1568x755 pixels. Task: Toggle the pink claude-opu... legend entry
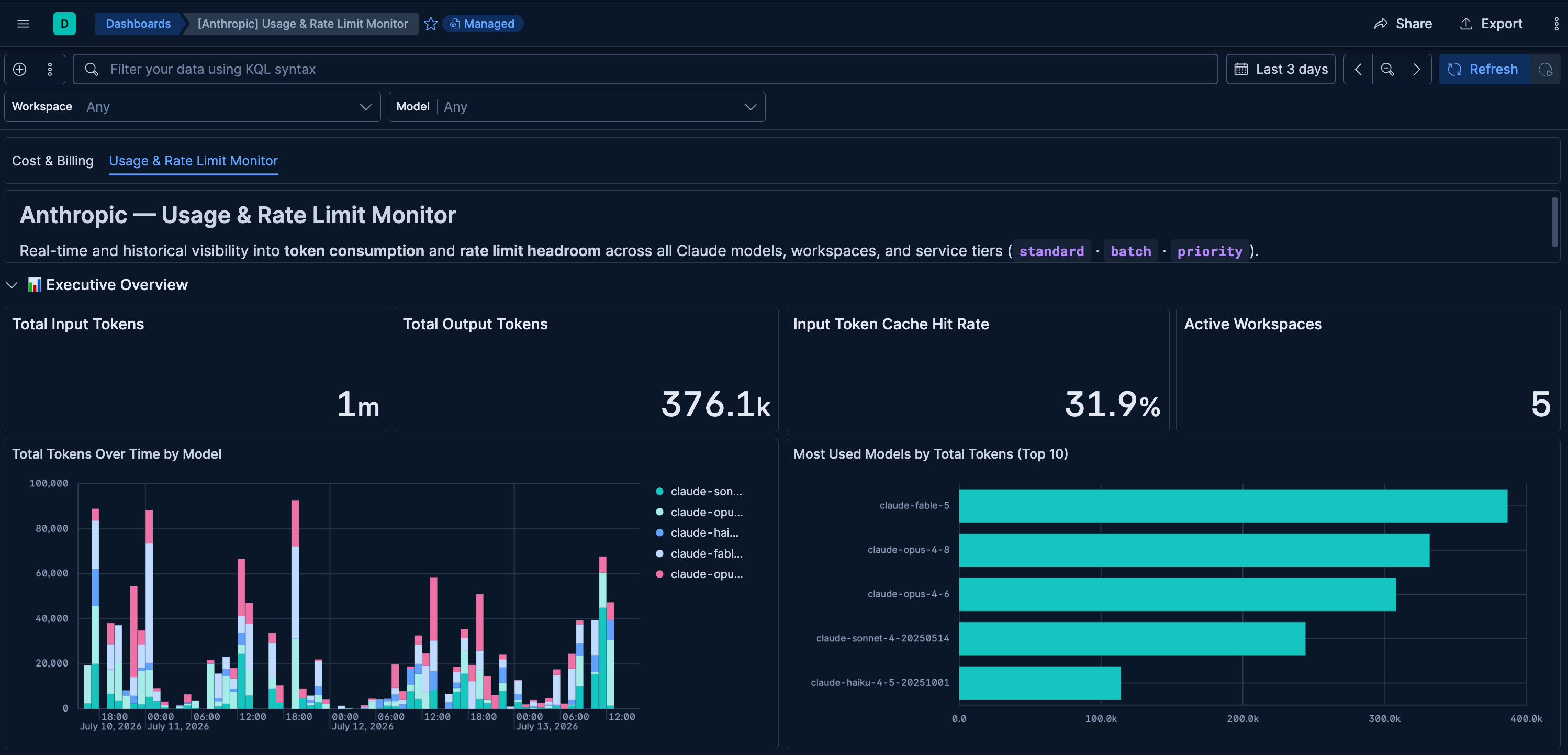click(699, 574)
